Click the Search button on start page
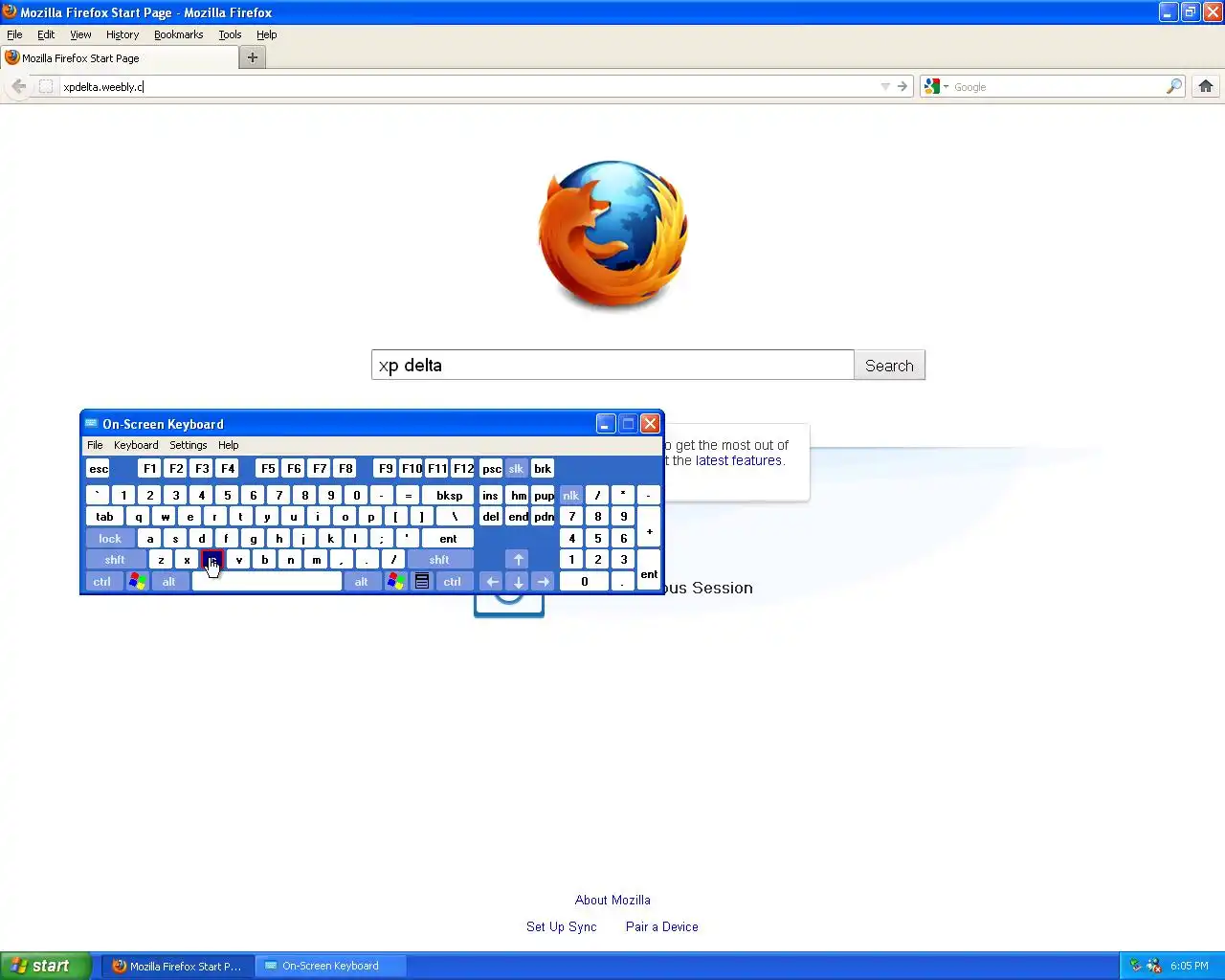This screenshot has height=980, width=1225. [889, 366]
